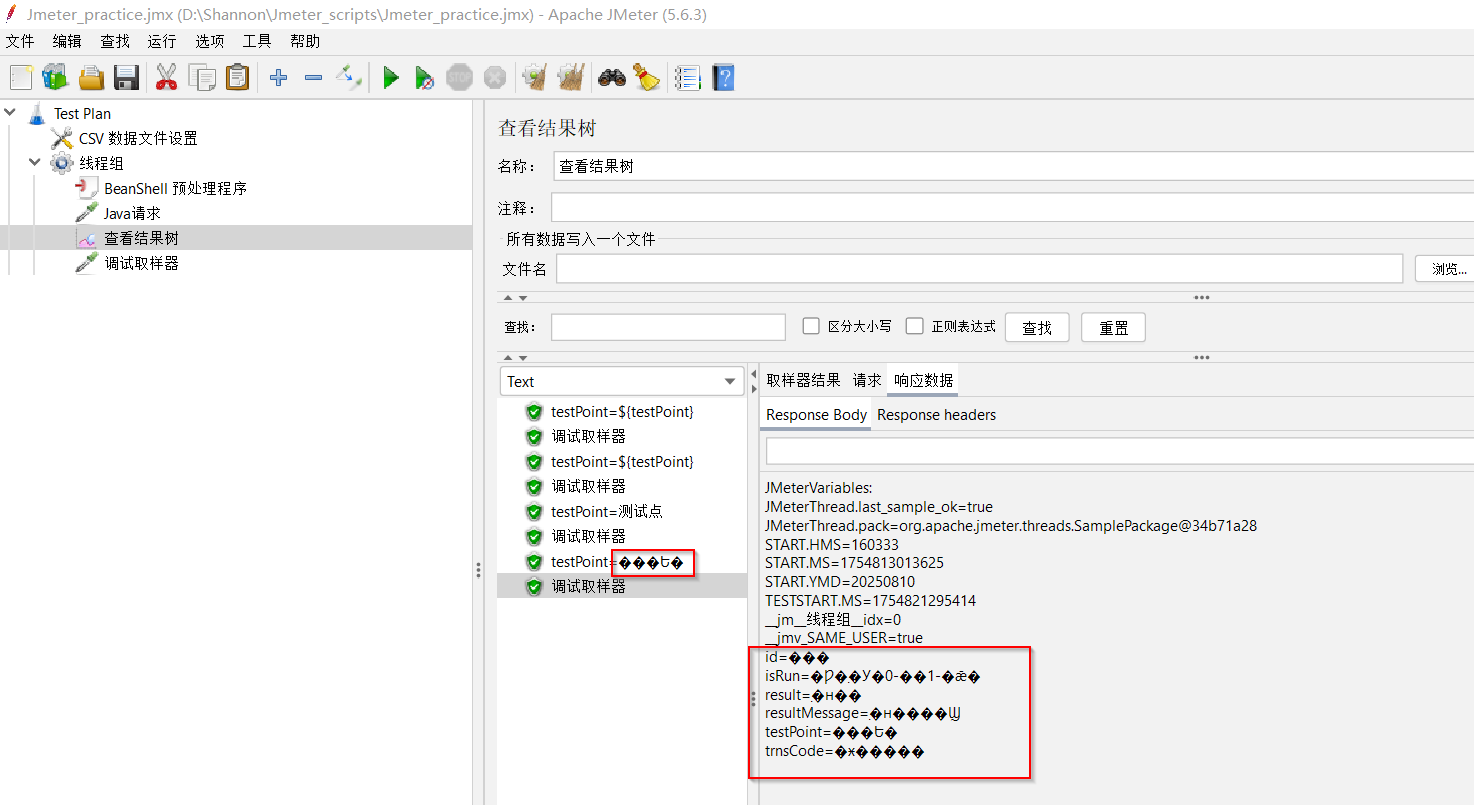
Task: Switch to Response headers tab
Action: pos(936,415)
